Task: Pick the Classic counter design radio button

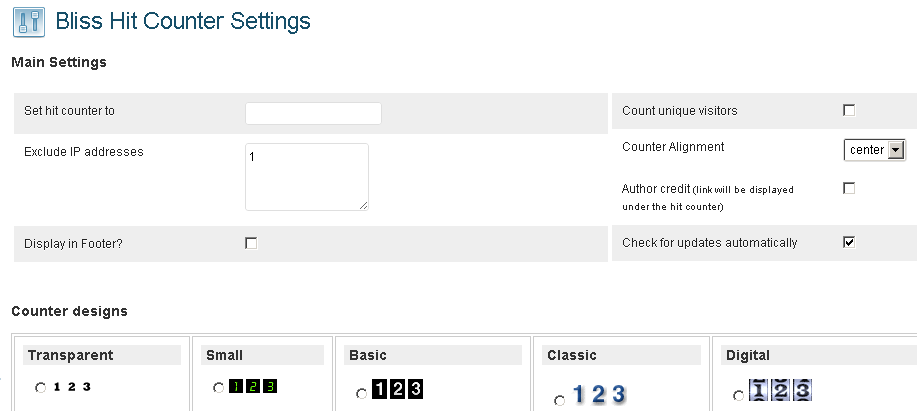Action: [x=559, y=399]
